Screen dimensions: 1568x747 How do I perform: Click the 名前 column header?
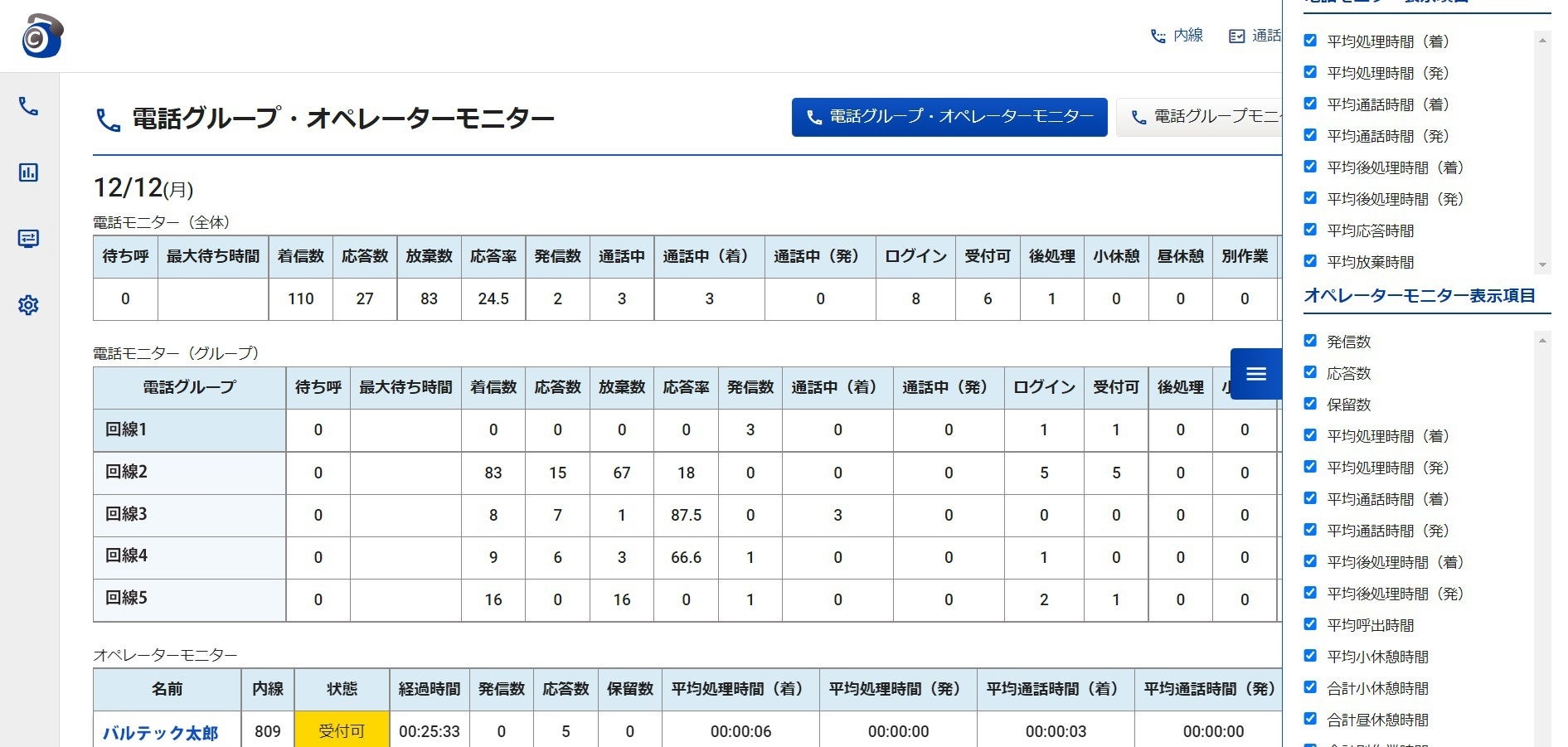167,689
